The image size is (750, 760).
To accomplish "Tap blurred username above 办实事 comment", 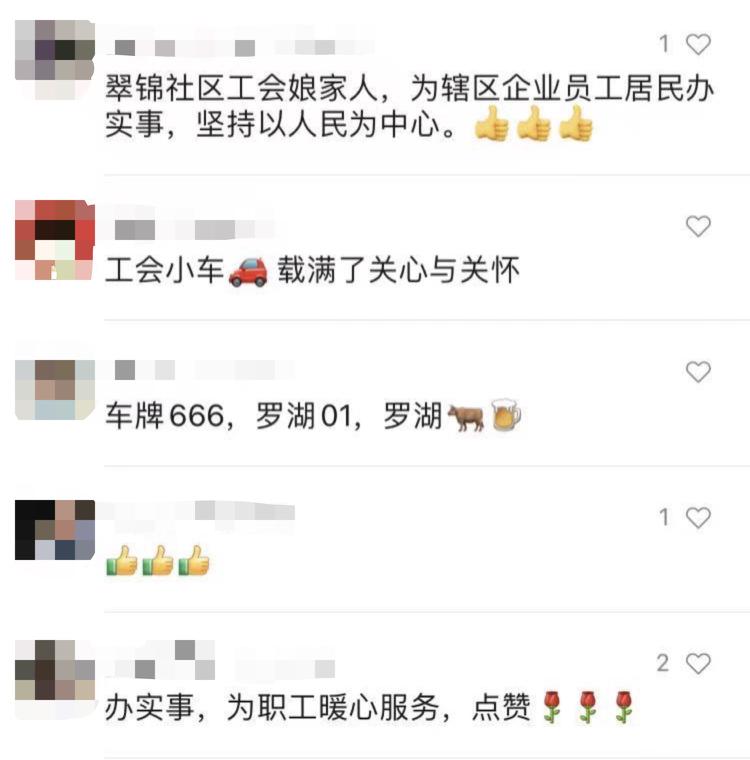I will coord(221,660).
